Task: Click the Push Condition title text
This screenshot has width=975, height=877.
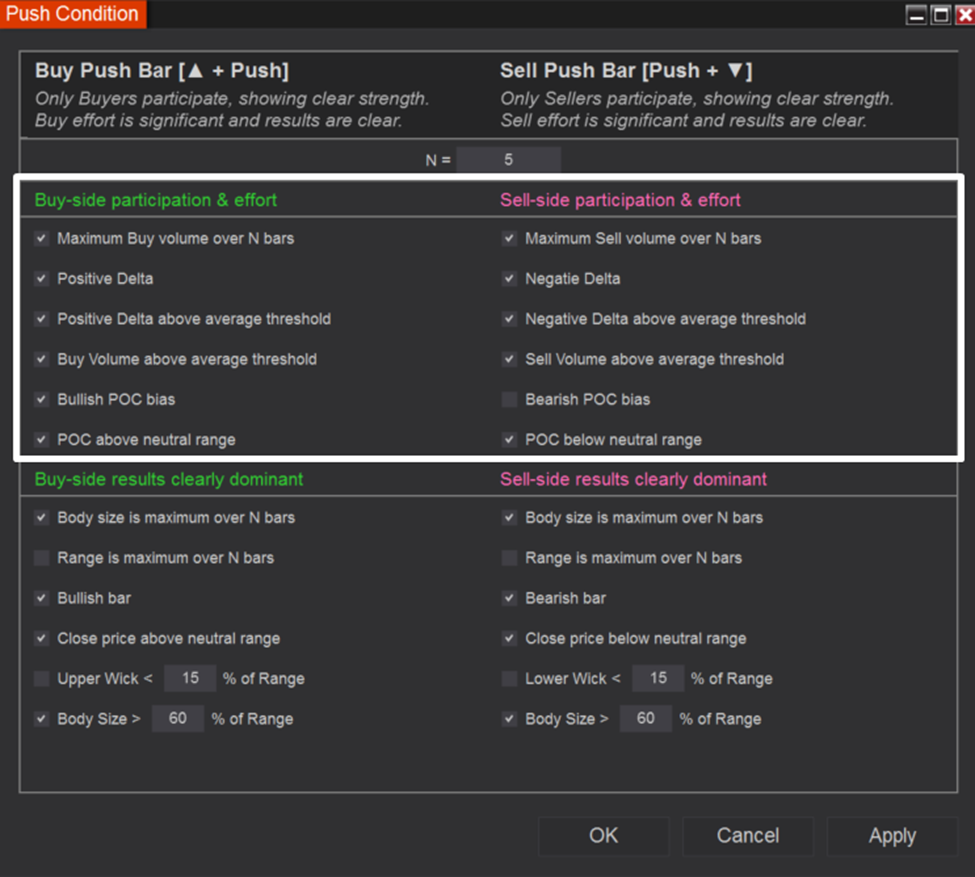Action: point(72,14)
